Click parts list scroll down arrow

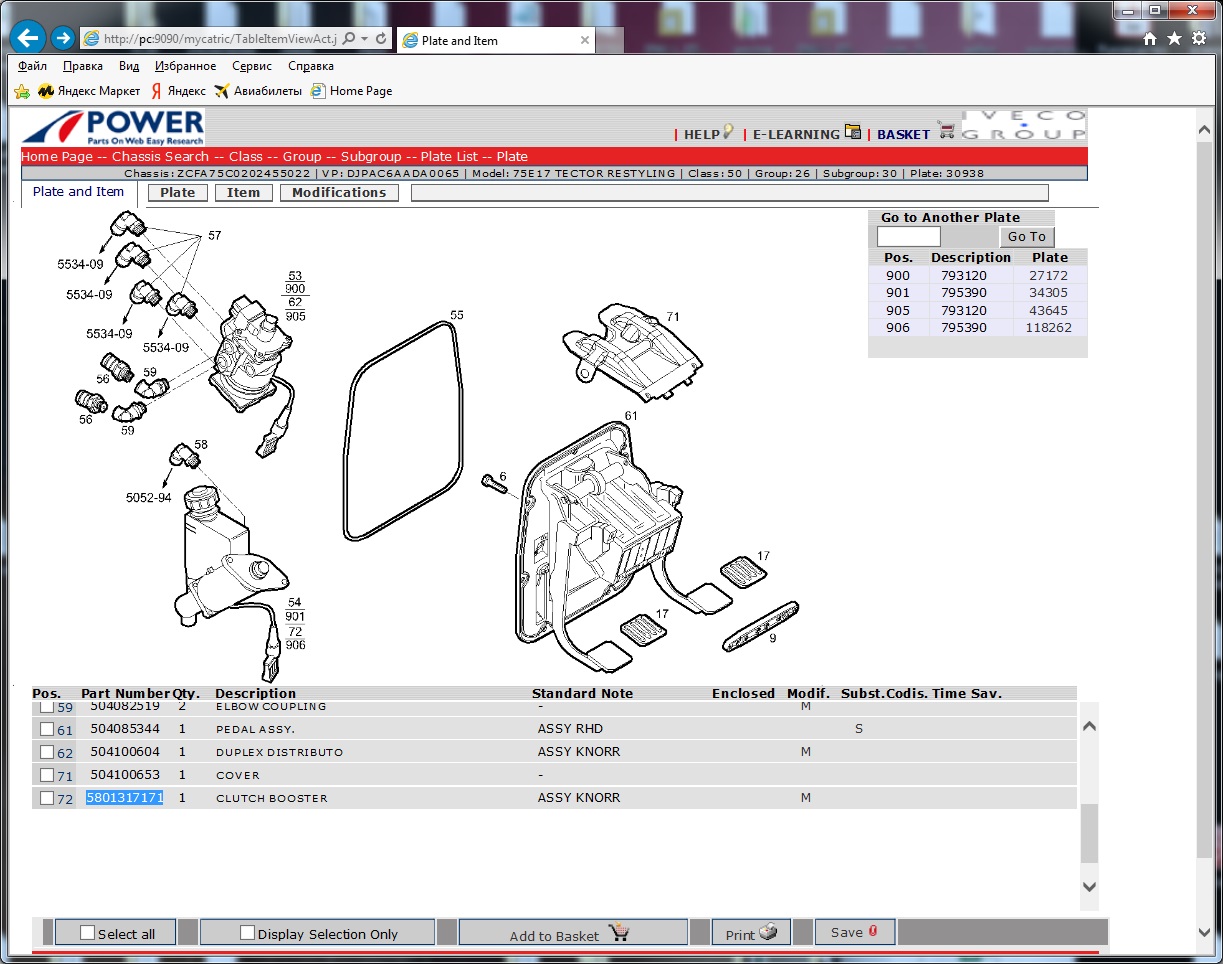(1089, 886)
